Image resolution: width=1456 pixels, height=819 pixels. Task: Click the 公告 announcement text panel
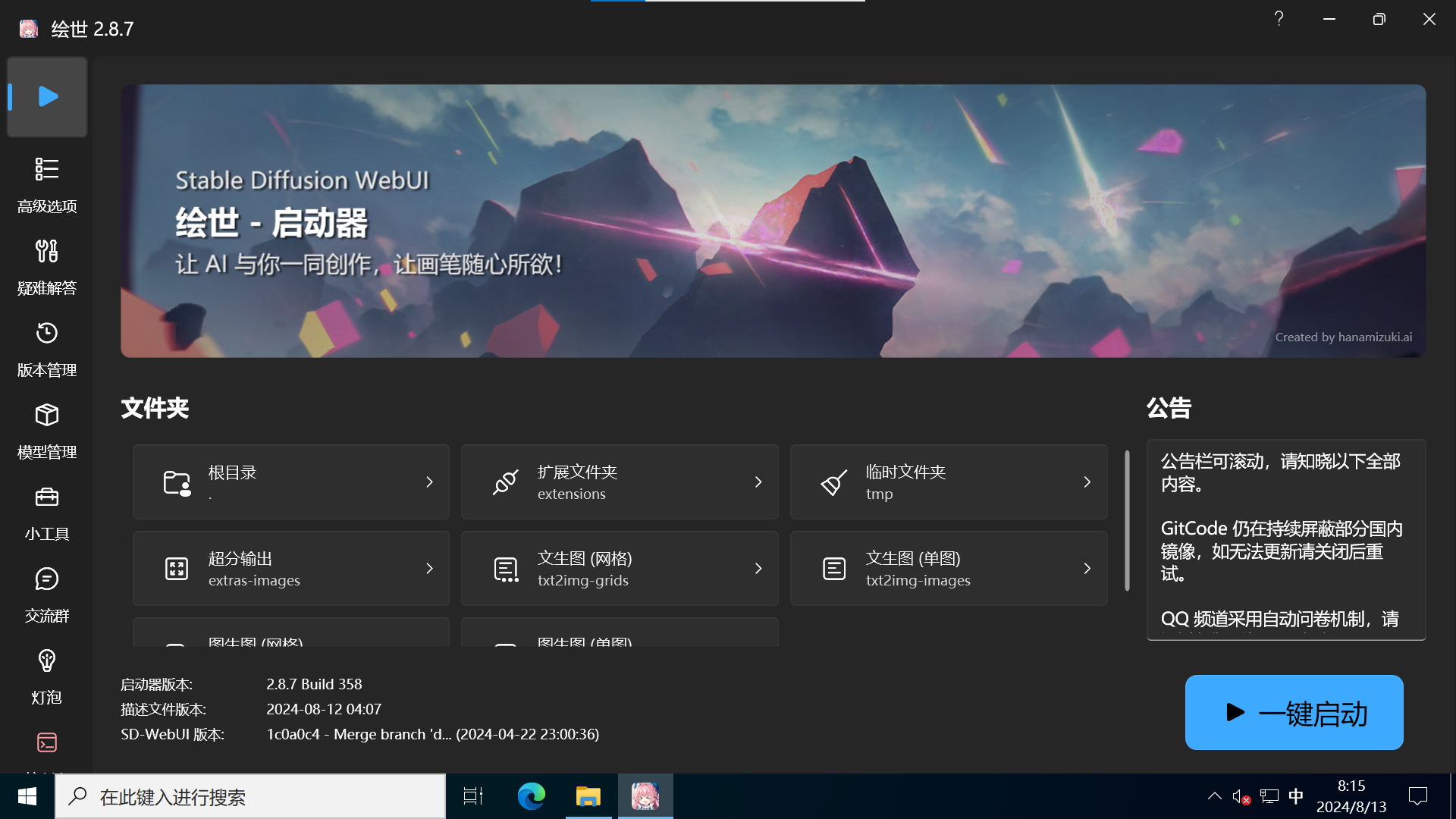1286,540
